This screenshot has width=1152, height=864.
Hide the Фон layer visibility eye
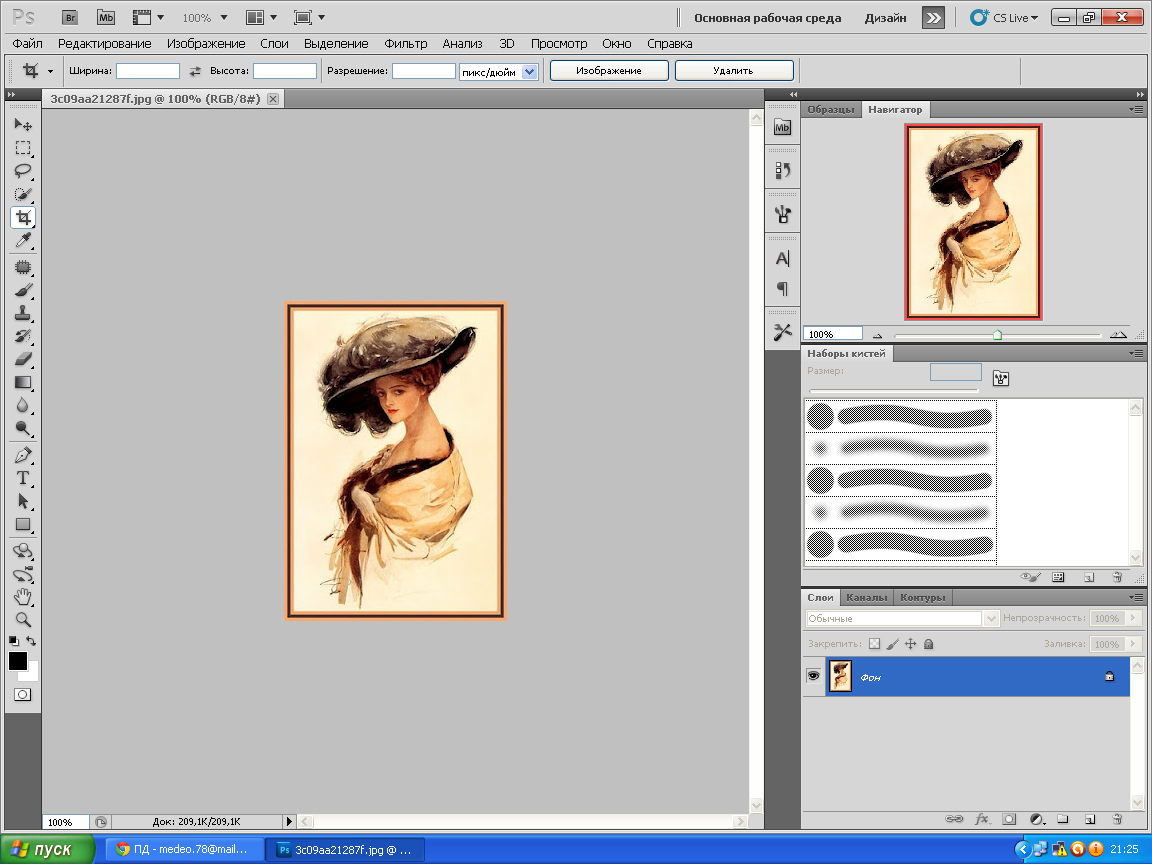tap(813, 677)
